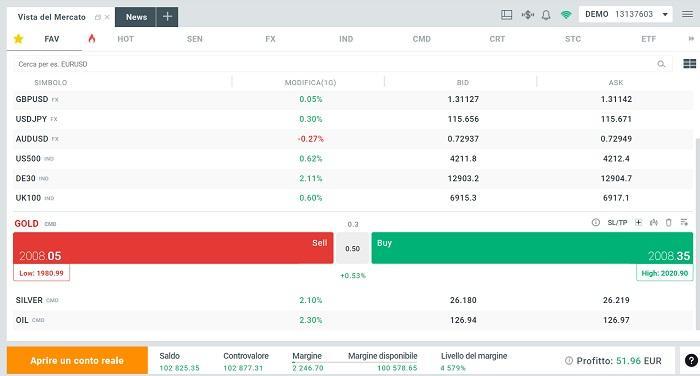
Task: Detach the Vista del Mercato panel
Action: 98,17
